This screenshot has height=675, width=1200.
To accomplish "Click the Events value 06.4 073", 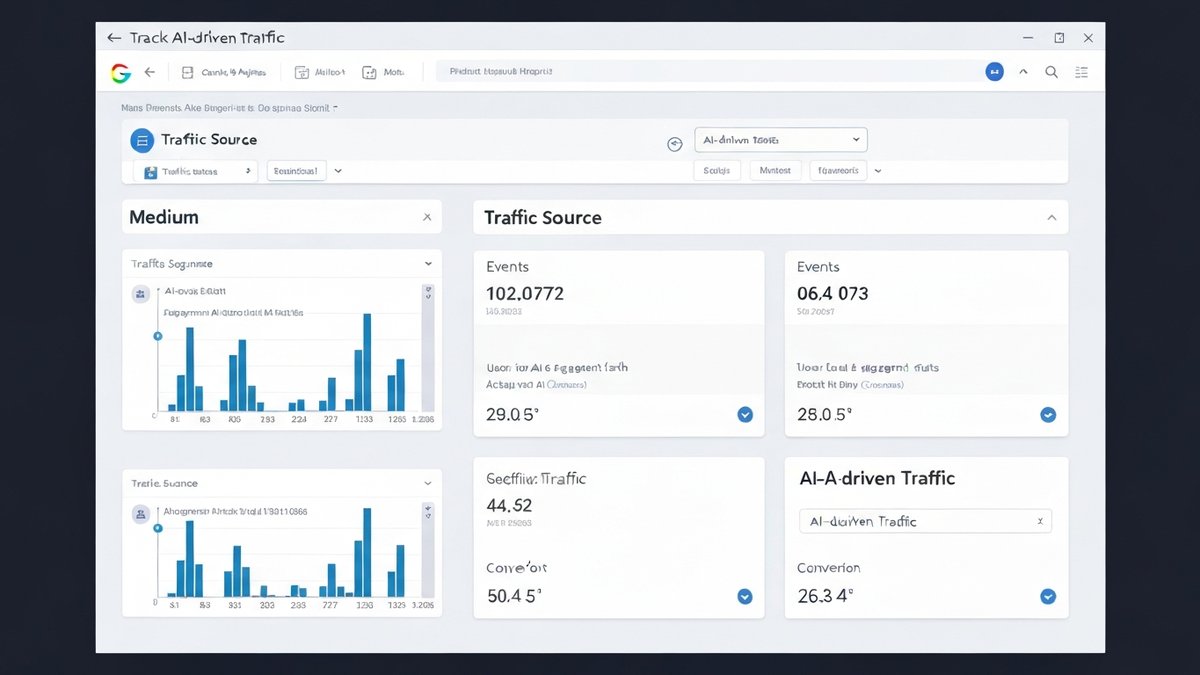I will [x=833, y=293].
